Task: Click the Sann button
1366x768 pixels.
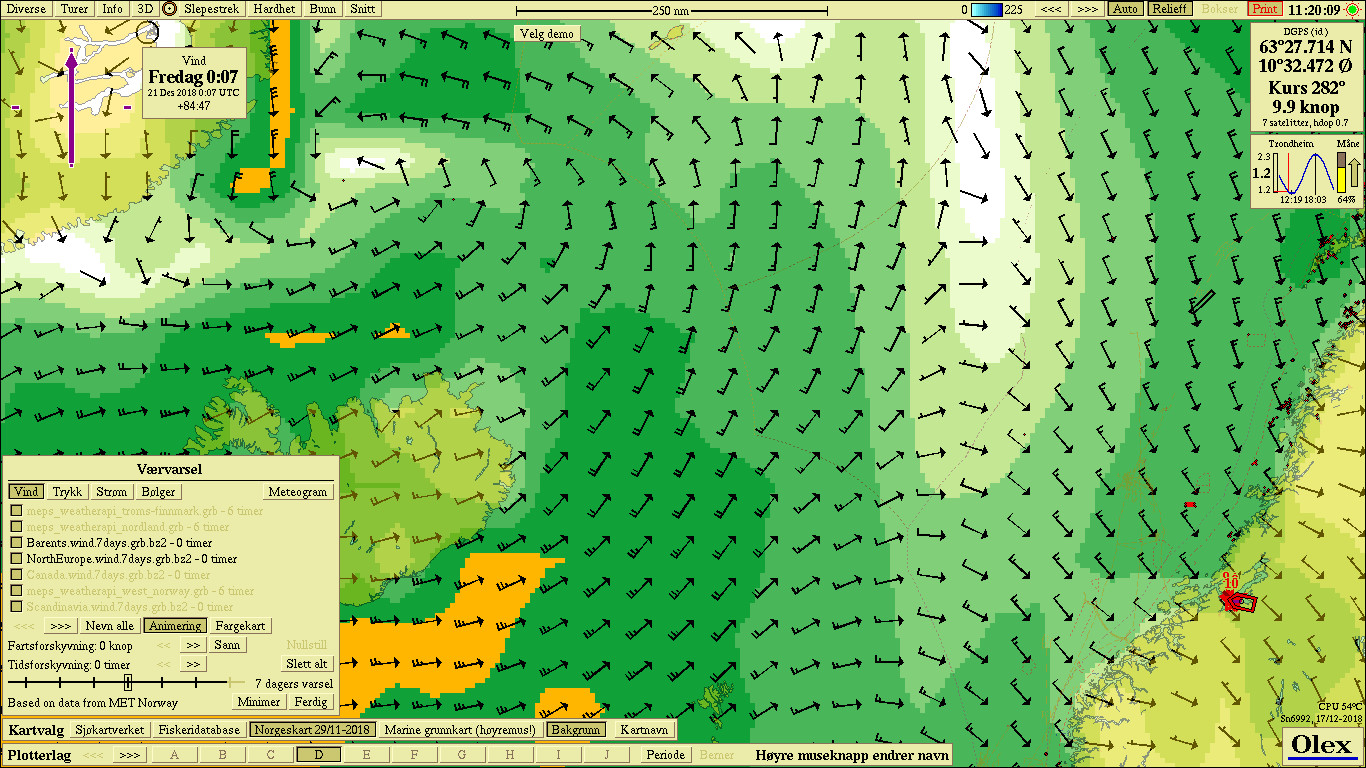Action: tap(229, 646)
